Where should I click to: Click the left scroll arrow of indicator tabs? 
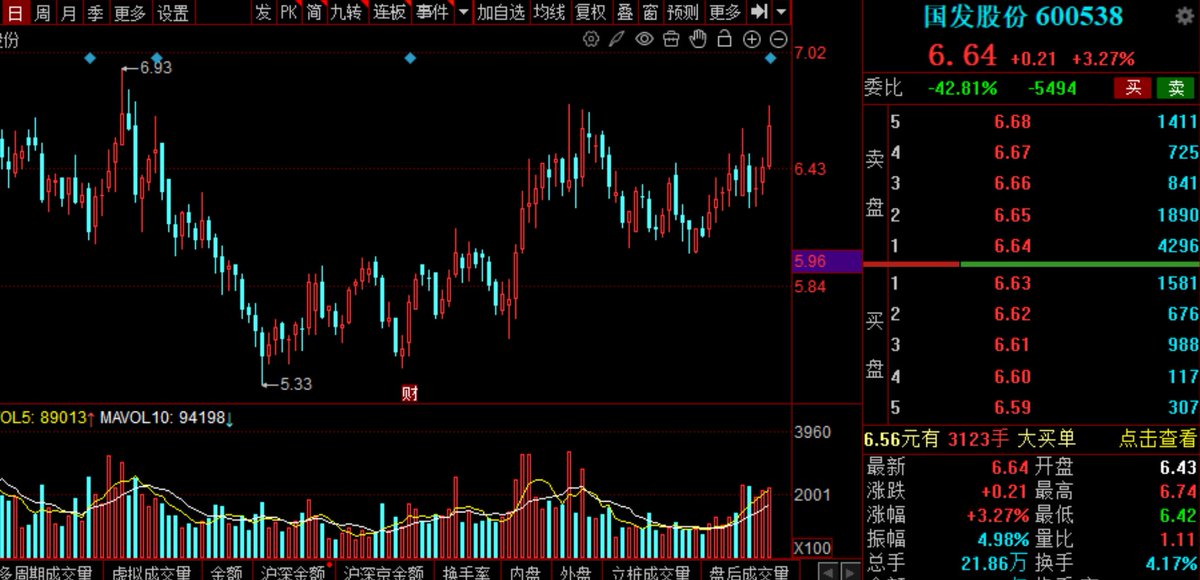[x=828, y=573]
